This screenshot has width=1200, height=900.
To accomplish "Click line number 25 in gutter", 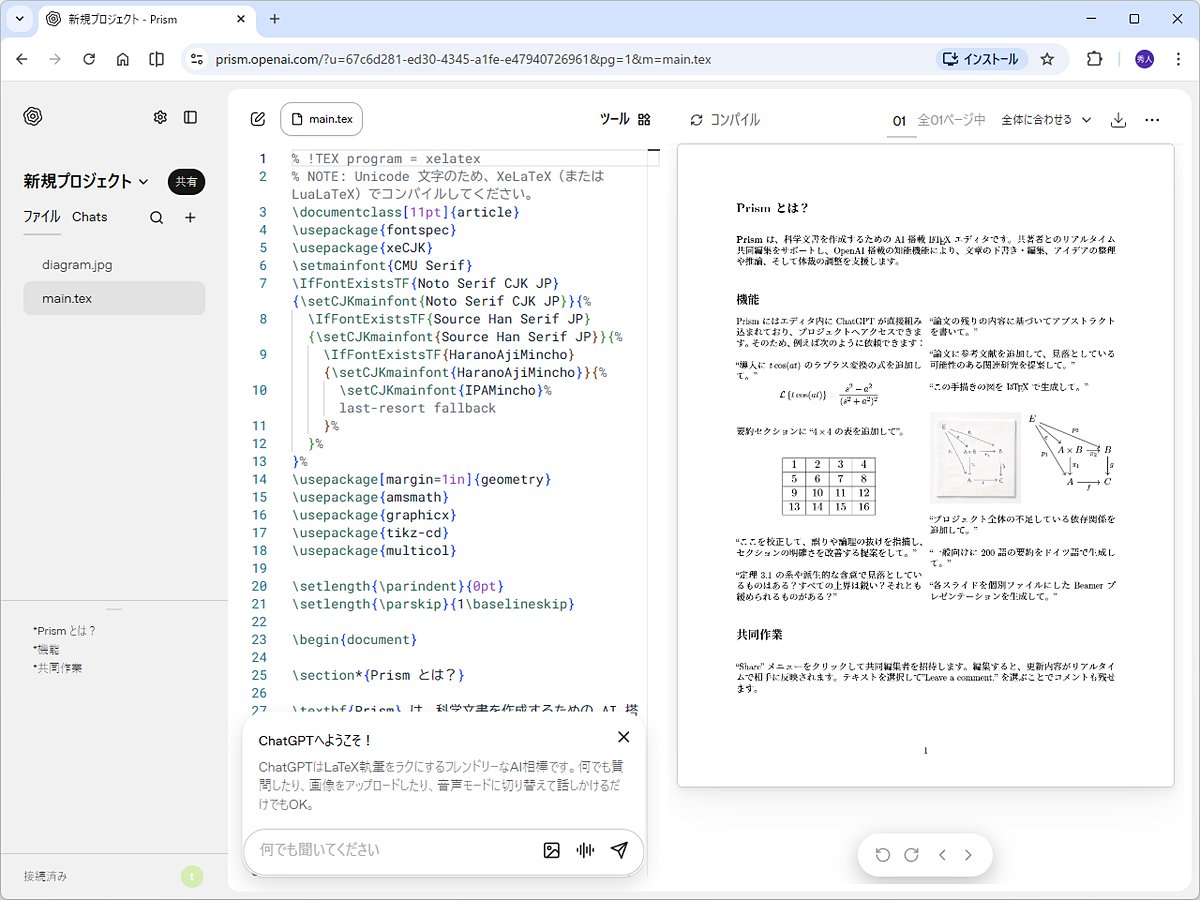I will click(260, 675).
